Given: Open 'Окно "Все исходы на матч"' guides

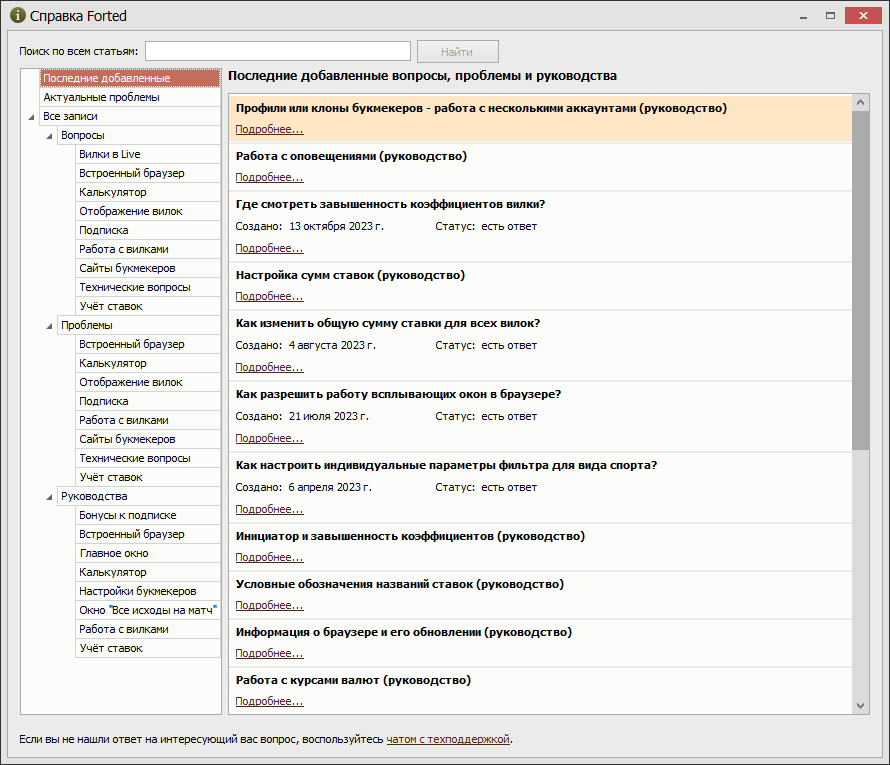Looking at the screenshot, I should (x=148, y=610).
